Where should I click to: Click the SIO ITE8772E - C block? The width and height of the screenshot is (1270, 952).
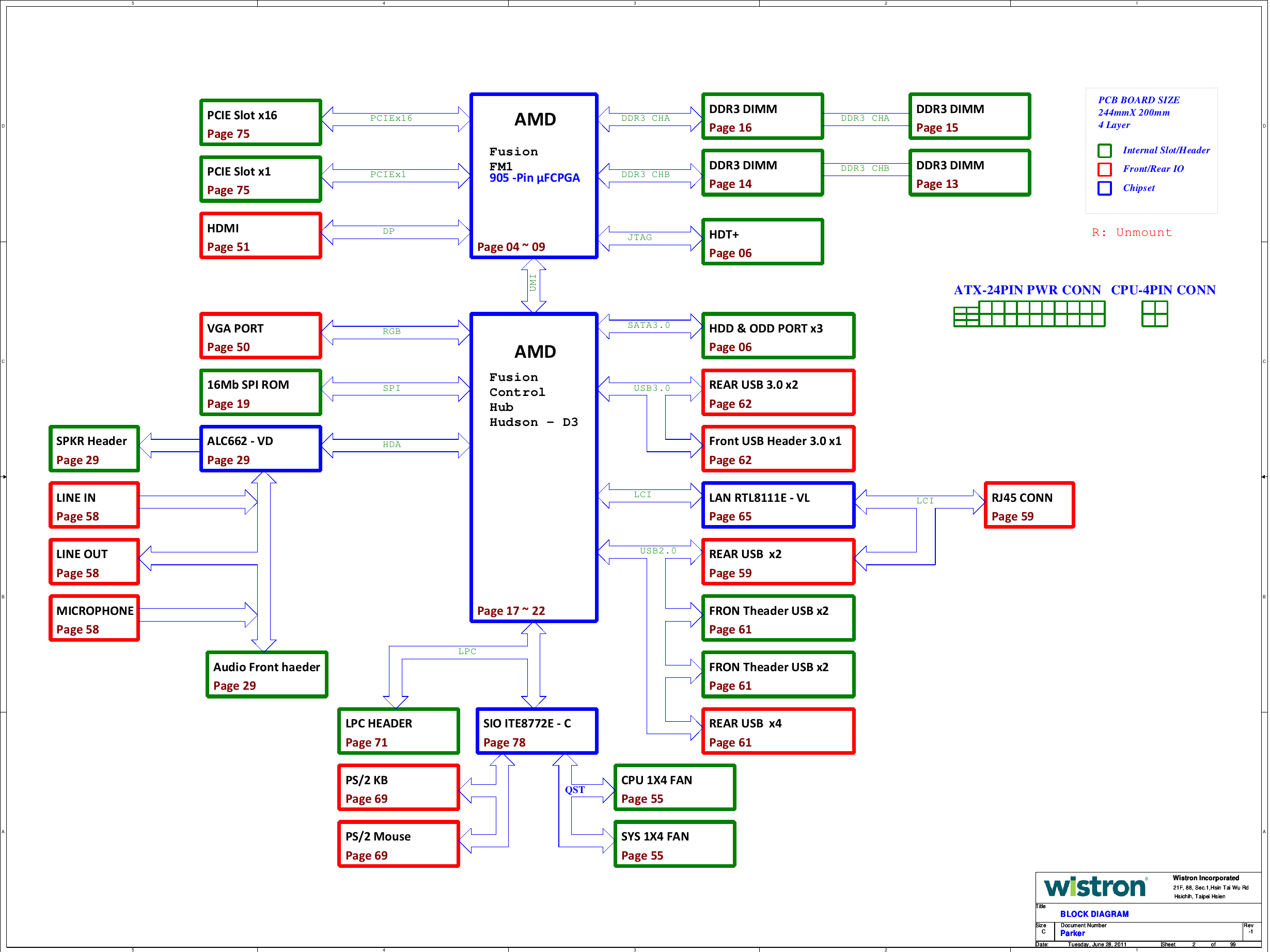point(536,731)
